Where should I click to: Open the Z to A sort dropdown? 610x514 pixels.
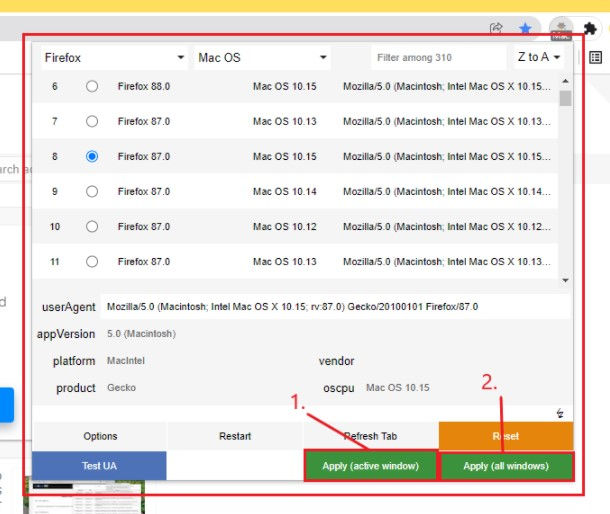[539, 57]
